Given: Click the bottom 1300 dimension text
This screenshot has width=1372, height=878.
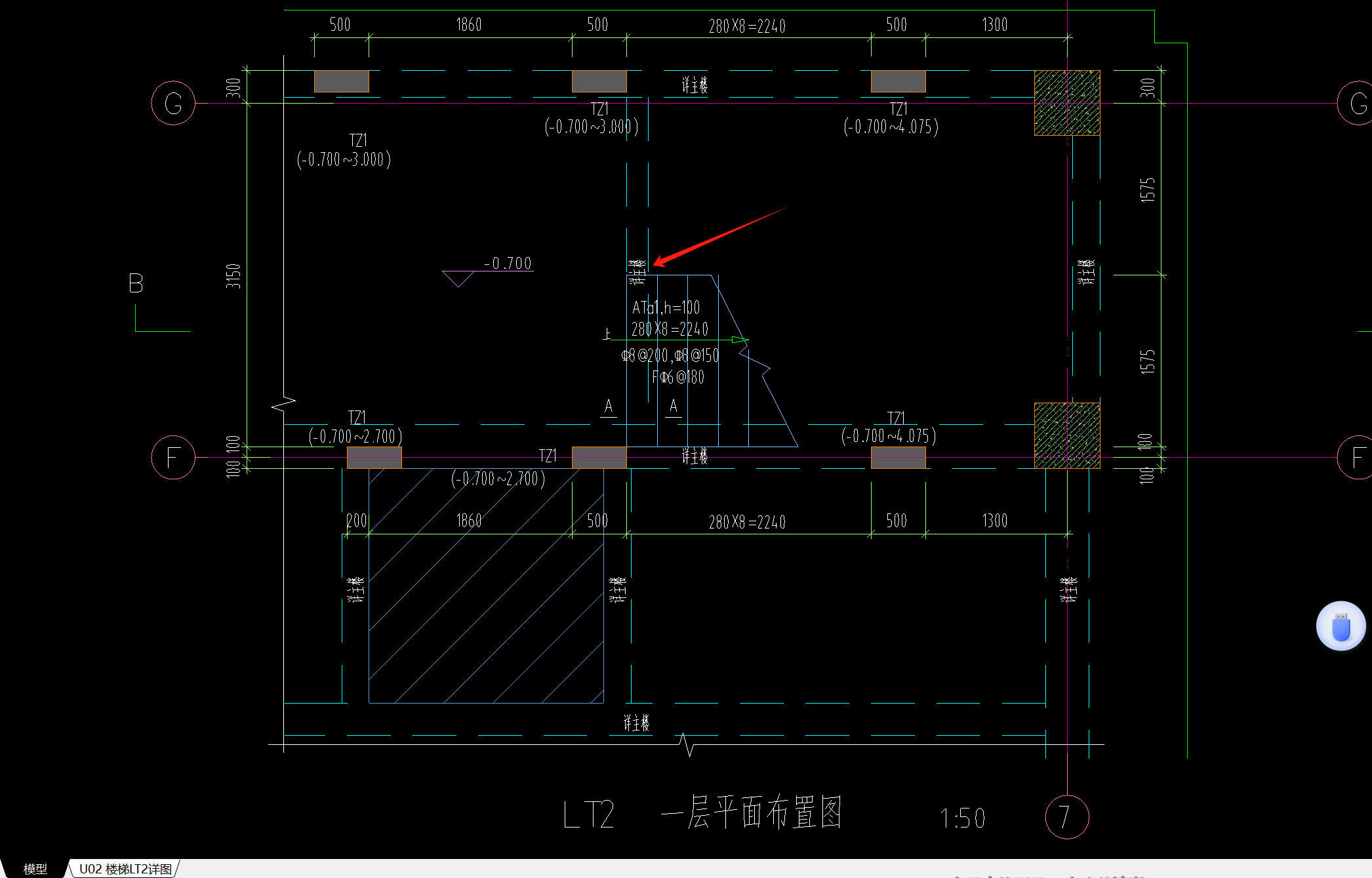Looking at the screenshot, I should tap(994, 521).
